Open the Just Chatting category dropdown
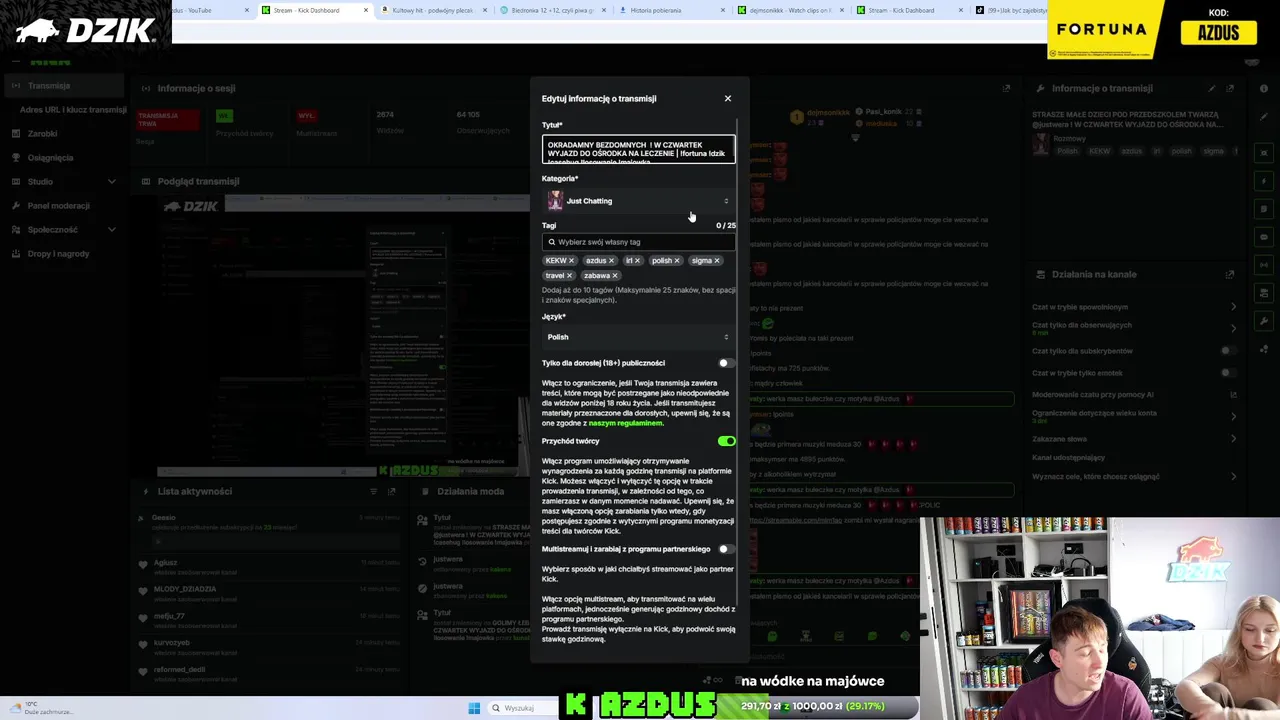1280x720 pixels. coord(638,201)
